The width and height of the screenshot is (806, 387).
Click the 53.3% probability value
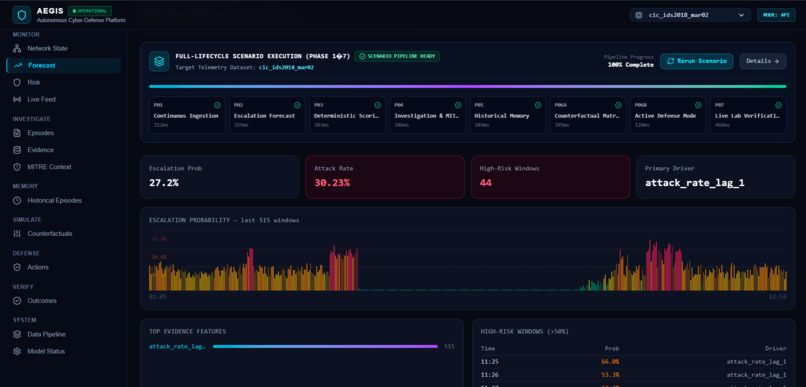(610, 375)
